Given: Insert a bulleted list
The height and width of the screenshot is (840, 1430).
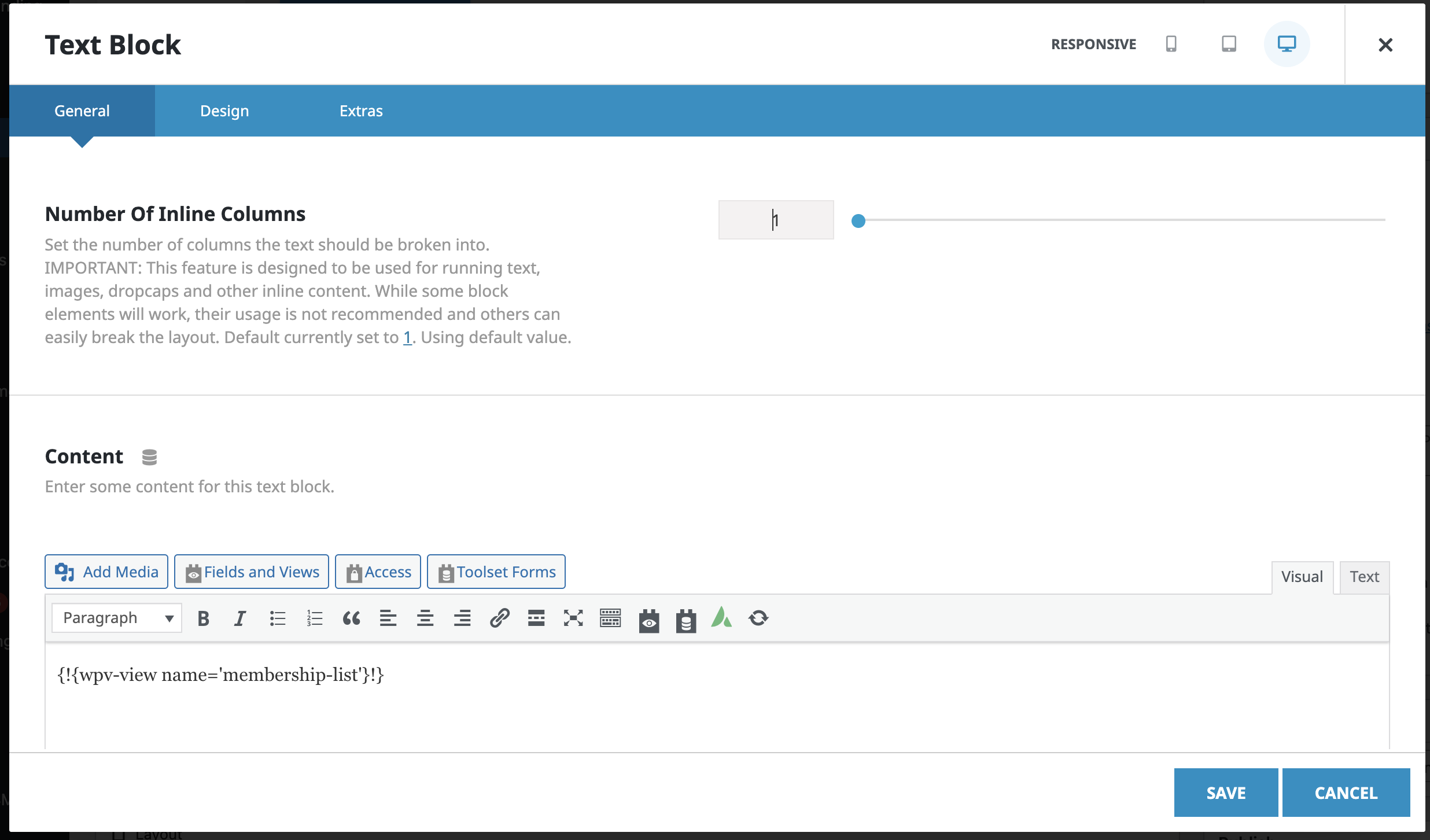Looking at the screenshot, I should (278, 618).
